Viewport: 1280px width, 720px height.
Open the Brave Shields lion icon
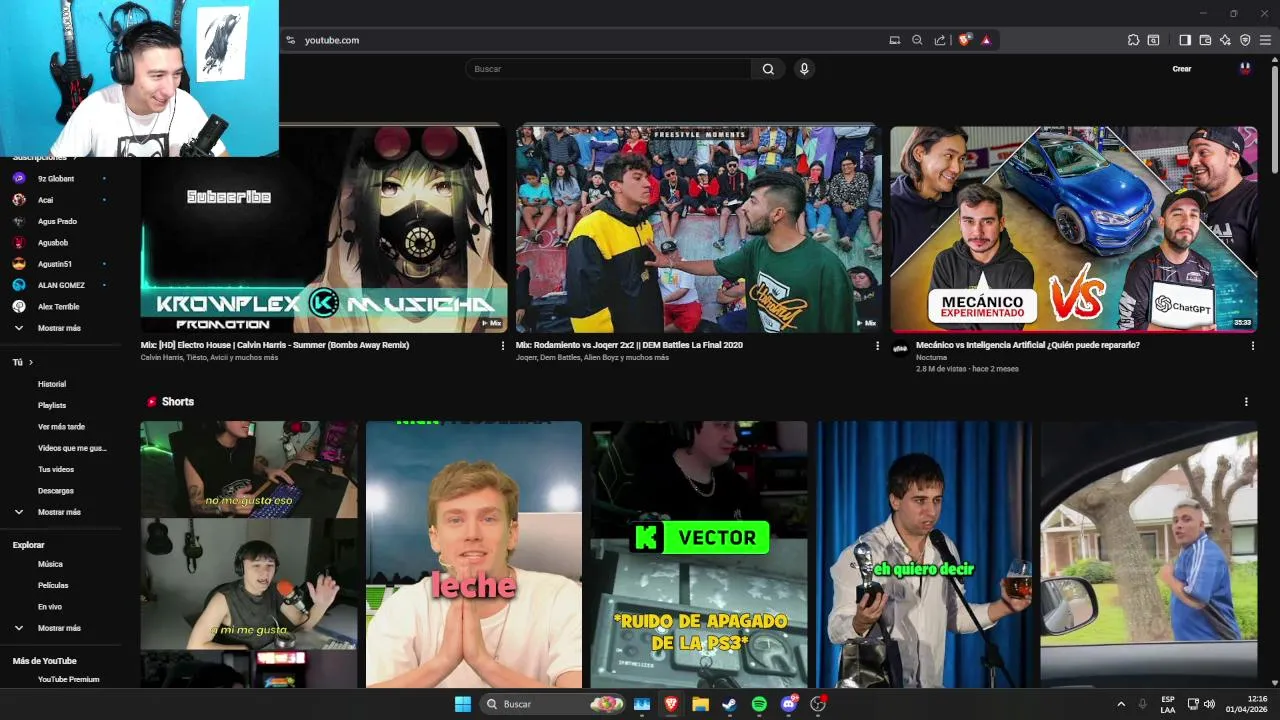click(965, 40)
